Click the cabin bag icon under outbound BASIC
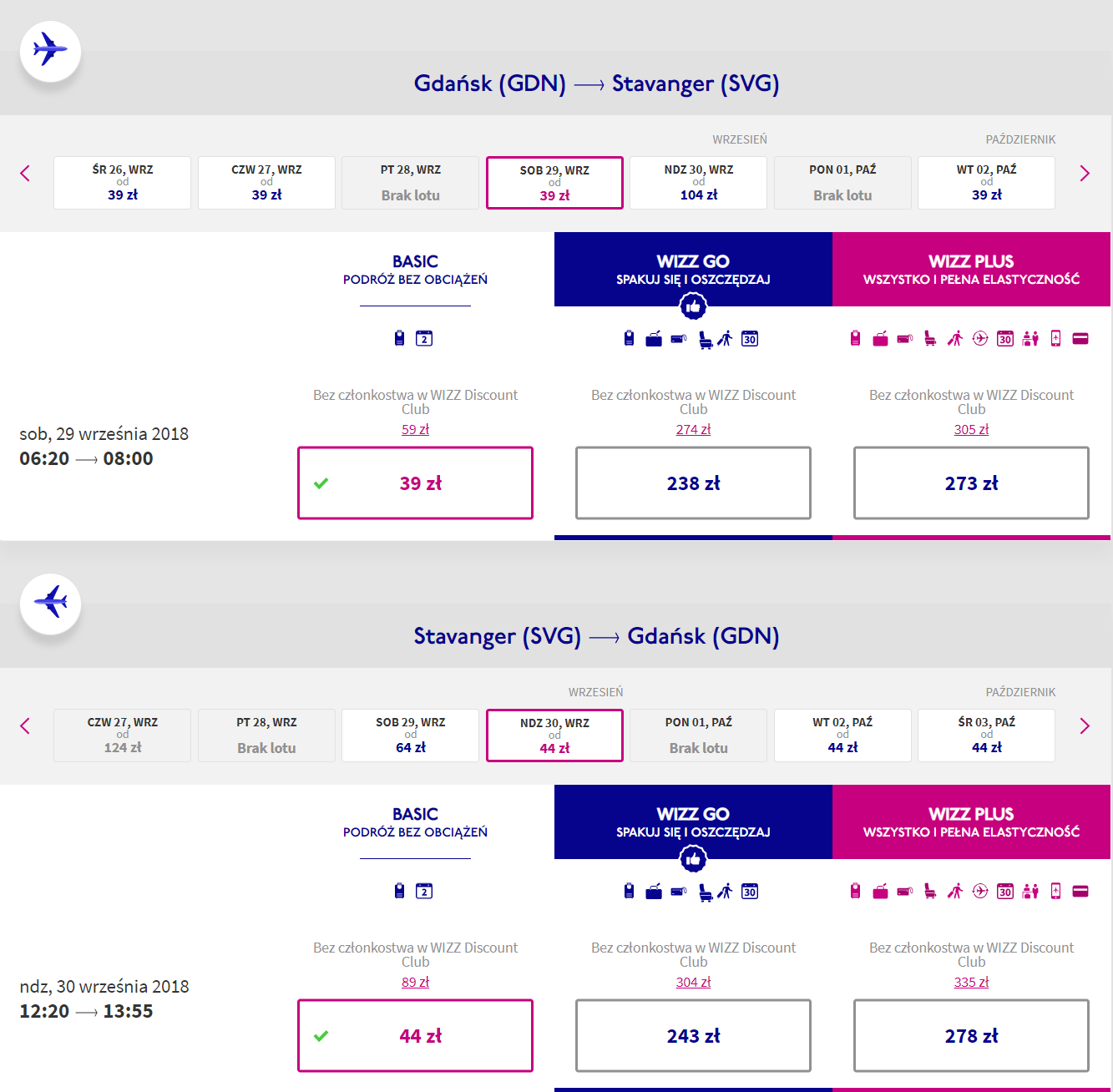The image size is (1113, 1092). pos(399,338)
